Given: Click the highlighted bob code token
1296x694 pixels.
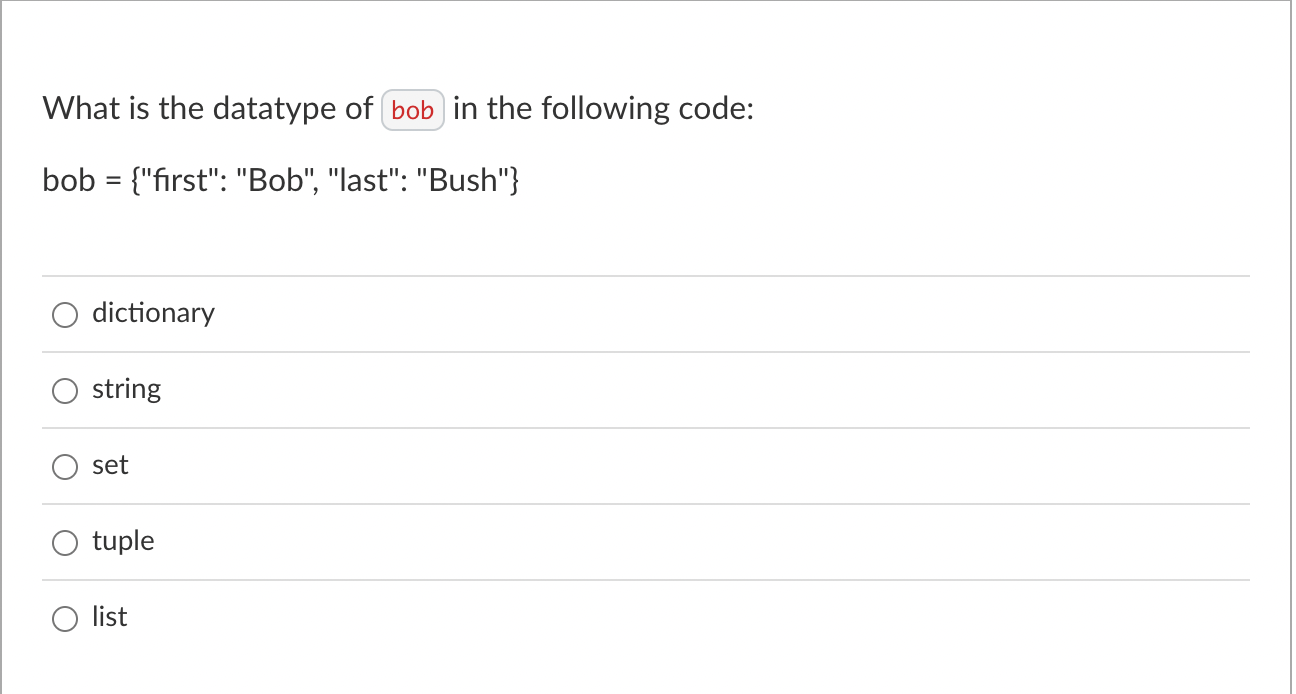Looking at the screenshot, I should (x=413, y=110).
